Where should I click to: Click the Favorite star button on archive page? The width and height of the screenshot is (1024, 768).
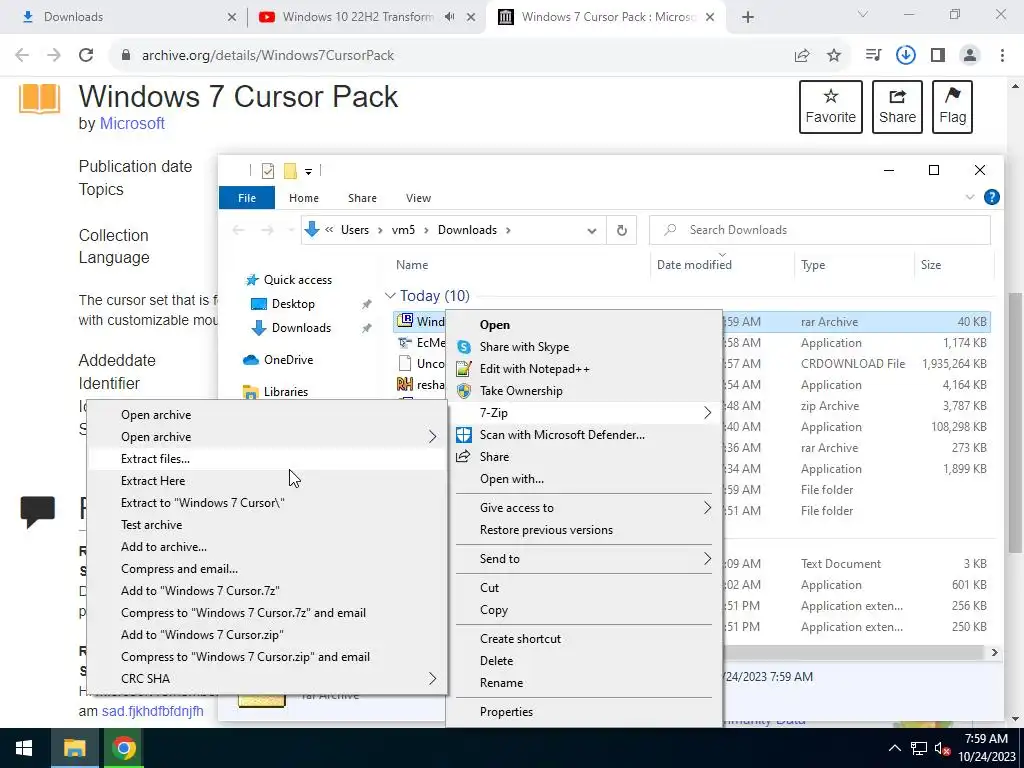pyautogui.click(x=831, y=107)
